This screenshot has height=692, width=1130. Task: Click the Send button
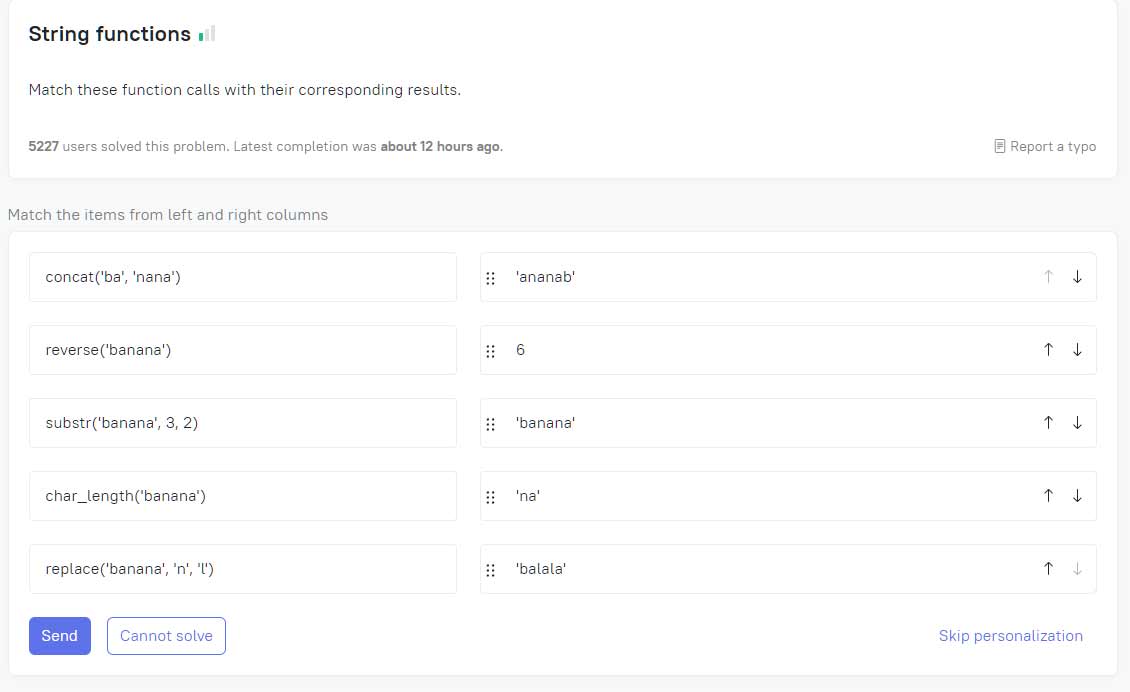[x=60, y=636]
